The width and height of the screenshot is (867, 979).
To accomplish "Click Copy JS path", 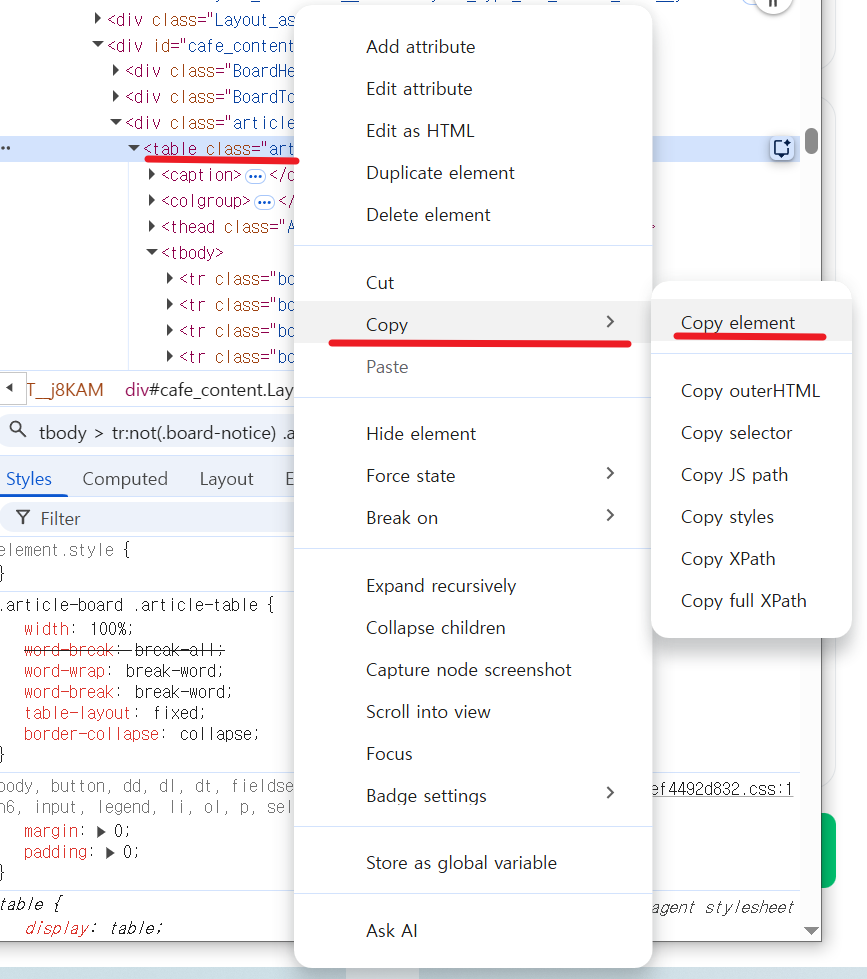I will 752,475.
